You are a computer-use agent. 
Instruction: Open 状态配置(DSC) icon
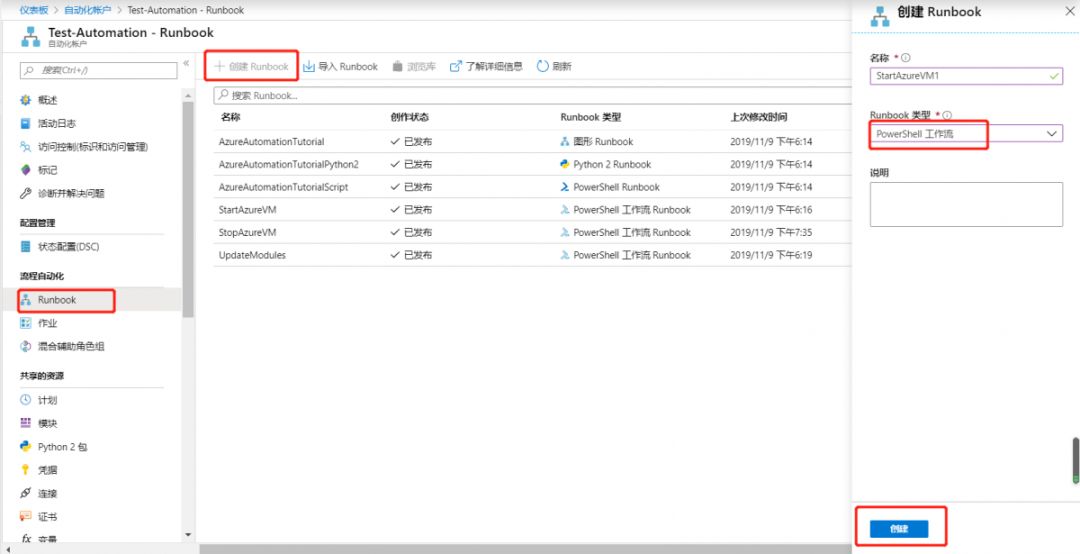click(25, 247)
